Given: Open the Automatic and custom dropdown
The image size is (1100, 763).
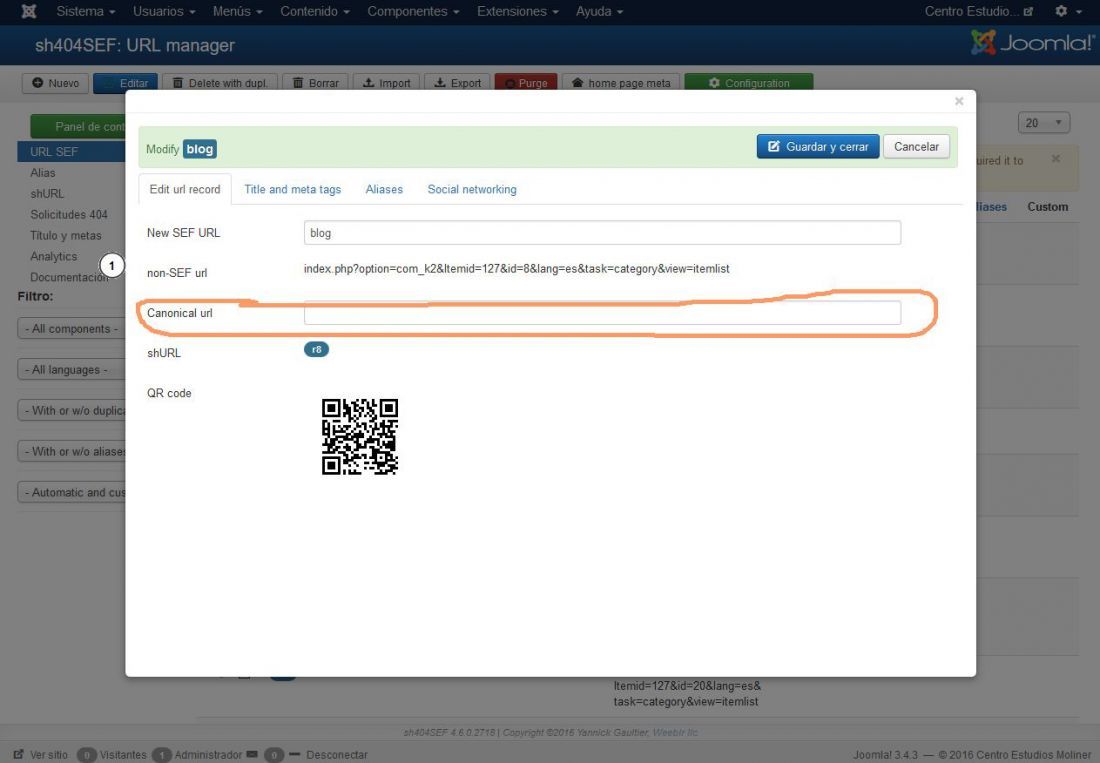Looking at the screenshot, I should (71, 492).
